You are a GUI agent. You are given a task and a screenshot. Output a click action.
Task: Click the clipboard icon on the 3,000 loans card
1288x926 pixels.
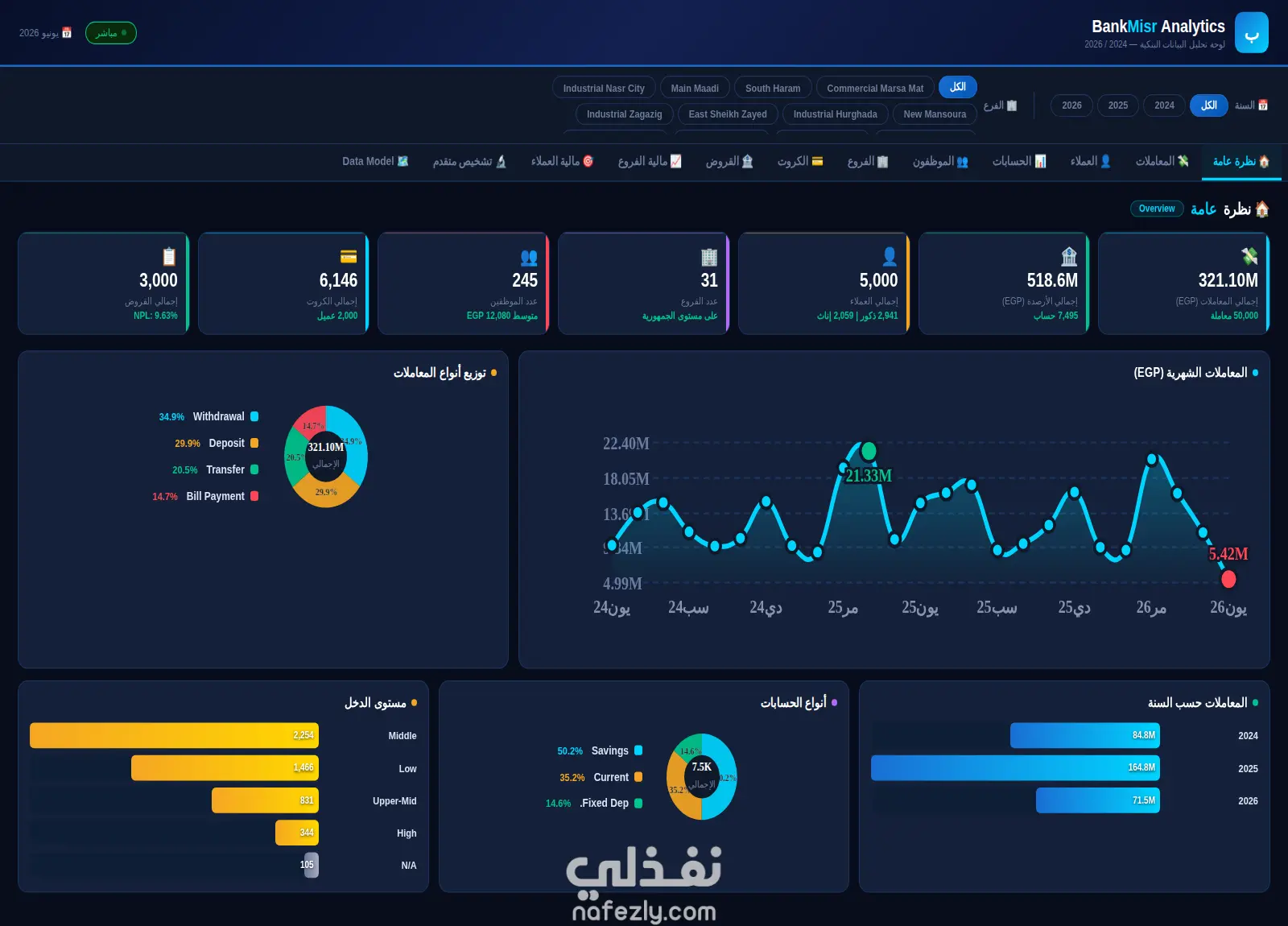point(168,256)
